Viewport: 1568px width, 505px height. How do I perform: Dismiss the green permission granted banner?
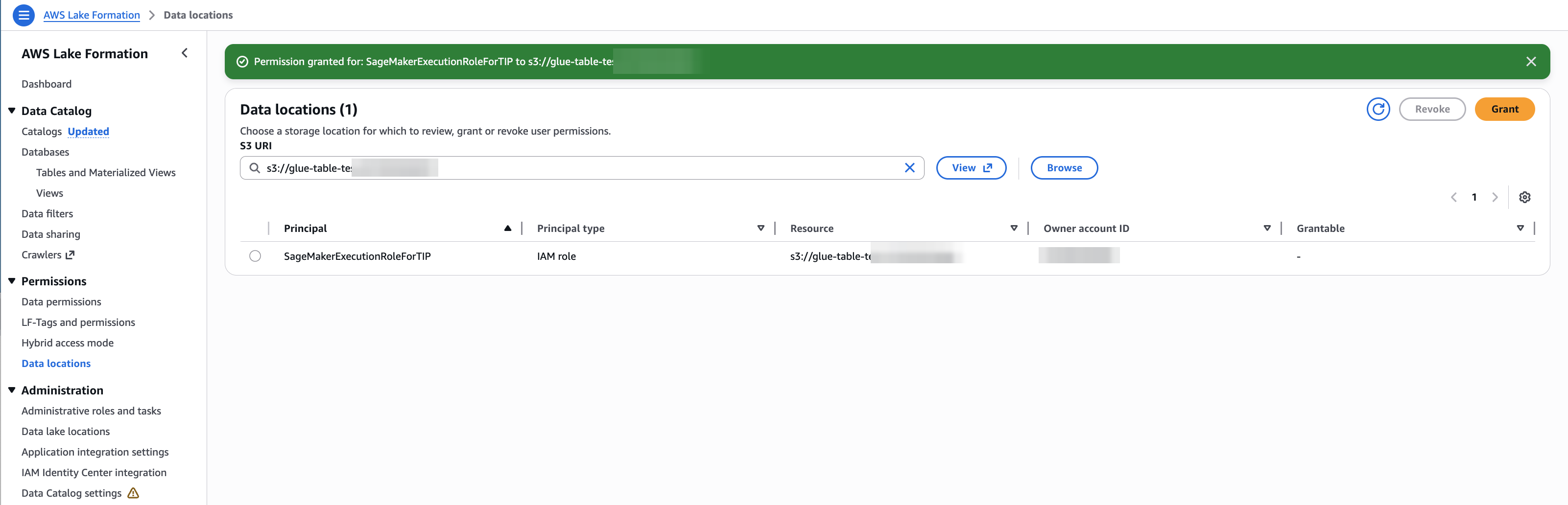pos(1531,62)
